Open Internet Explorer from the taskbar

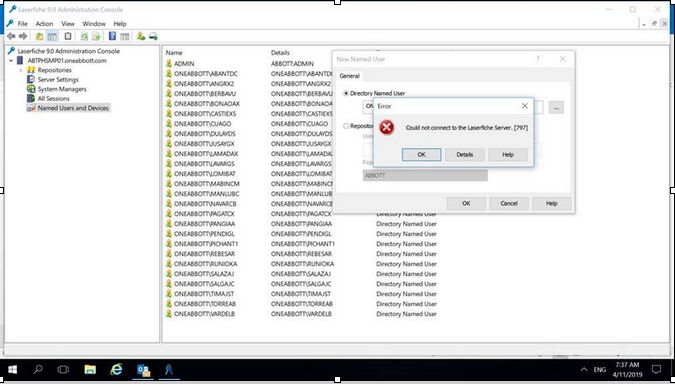pos(116,369)
